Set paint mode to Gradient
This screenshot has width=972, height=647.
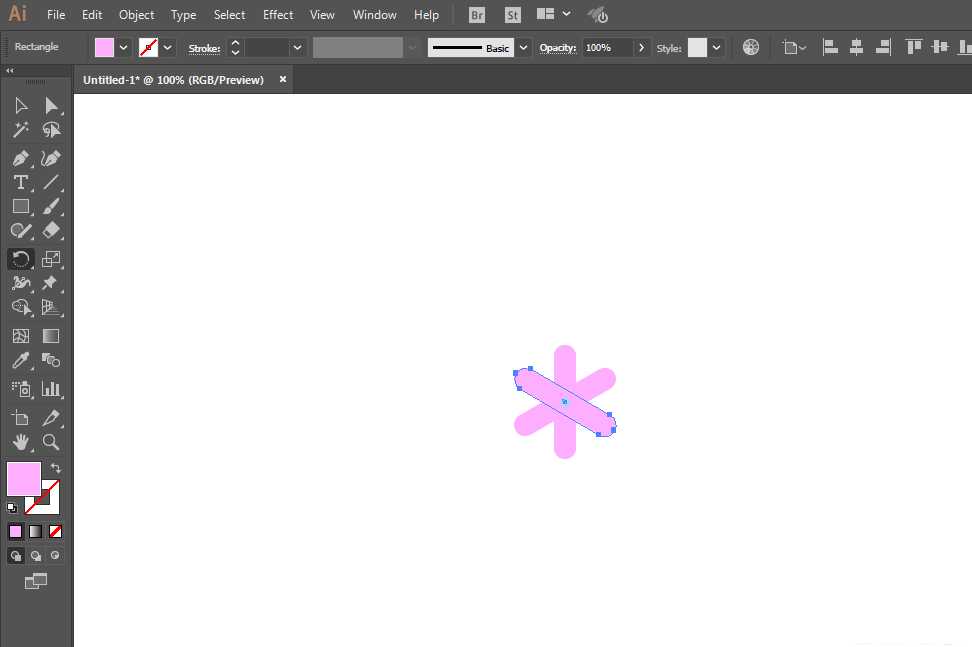click(x=35, y=531)
